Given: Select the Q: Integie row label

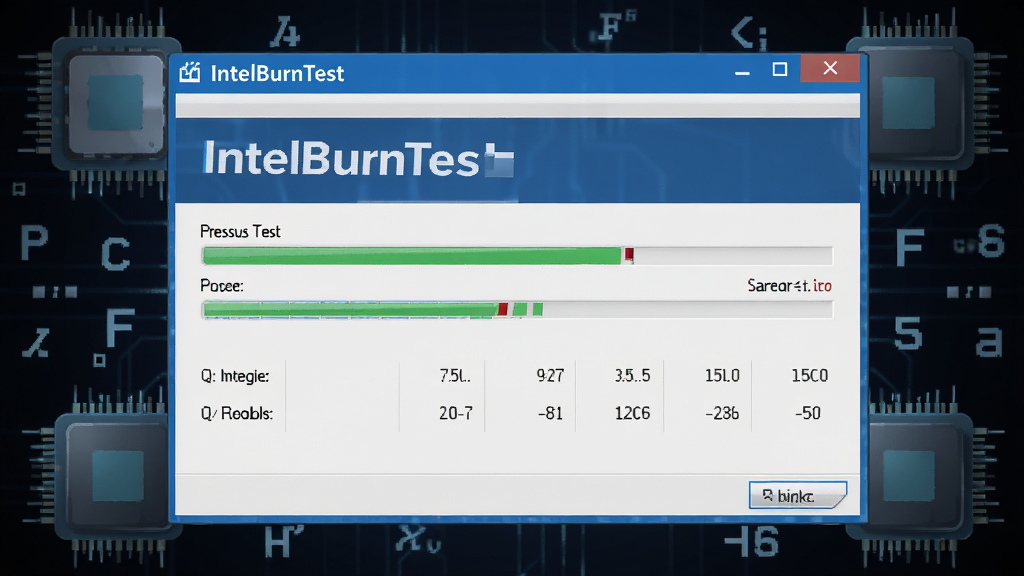Looking at the screenshot, I should tap(234, 376).
